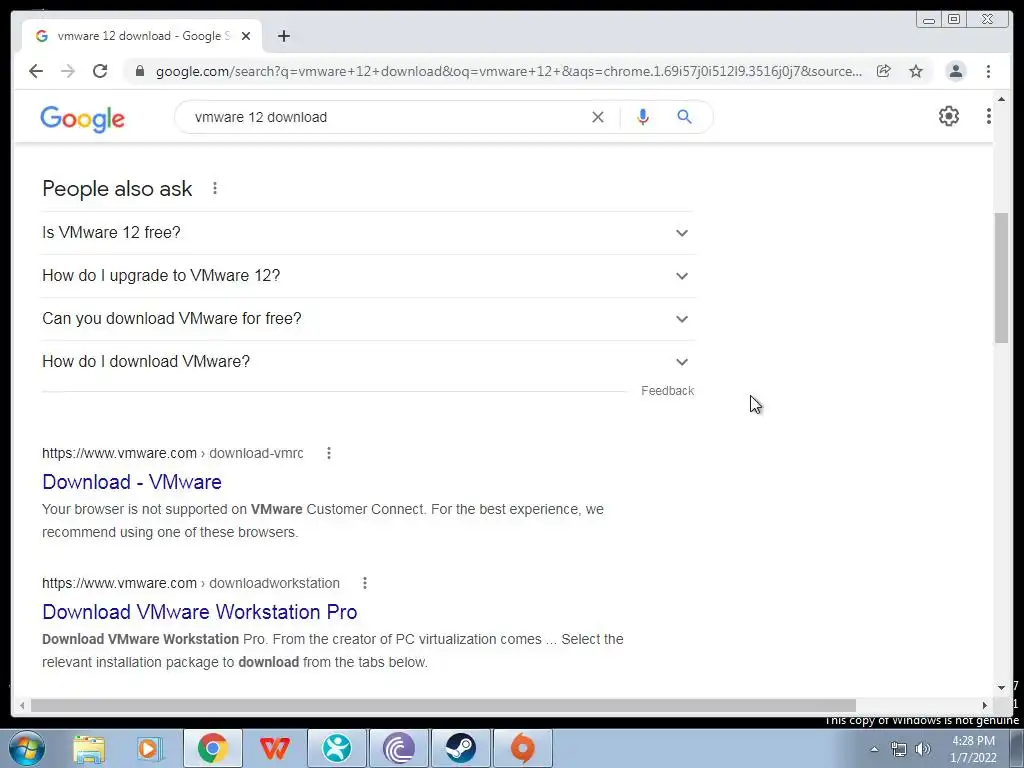Click the browser forward arrow

click(x=68, y=71)
